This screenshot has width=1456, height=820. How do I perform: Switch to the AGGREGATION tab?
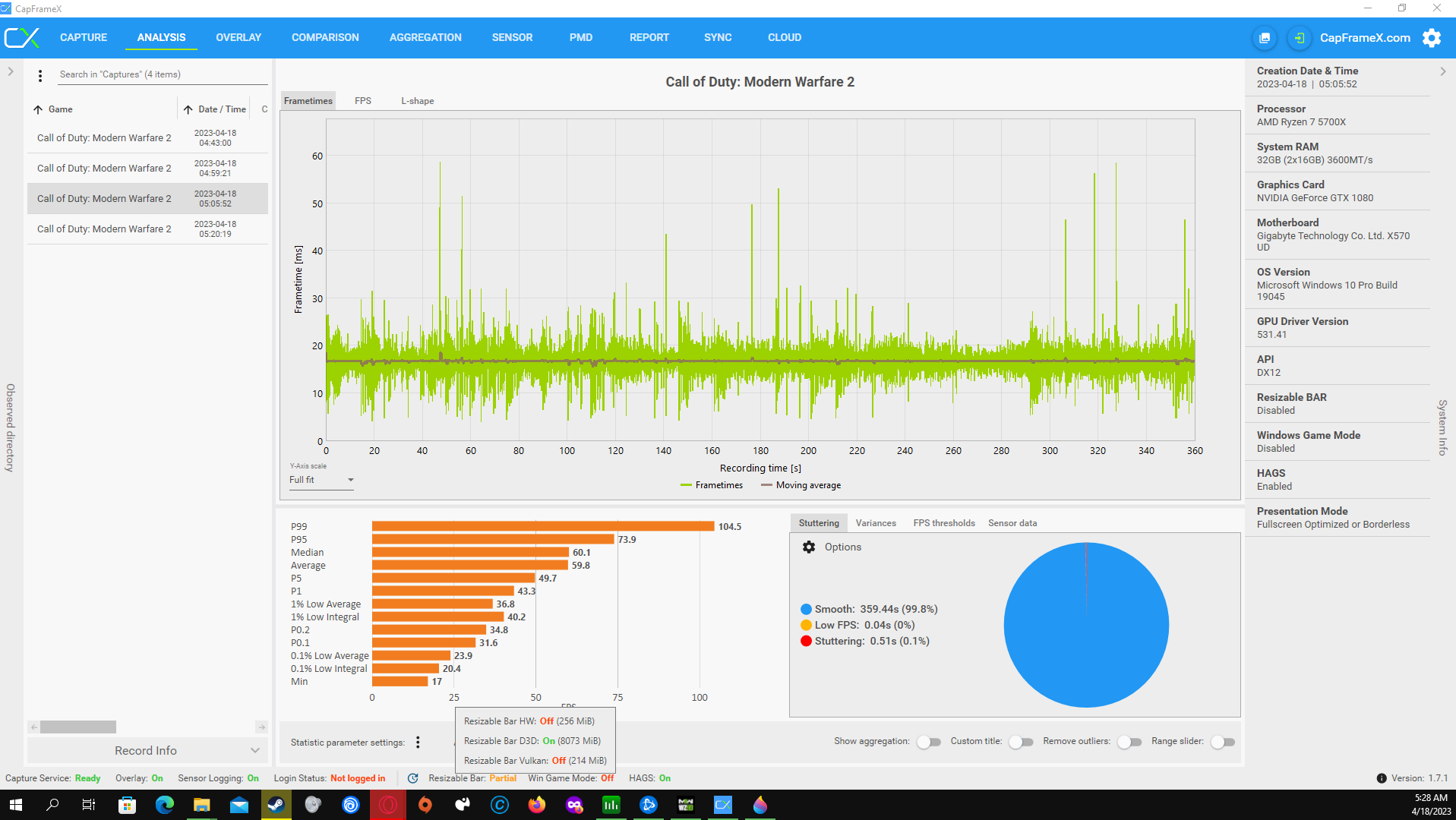pos(425,38)
